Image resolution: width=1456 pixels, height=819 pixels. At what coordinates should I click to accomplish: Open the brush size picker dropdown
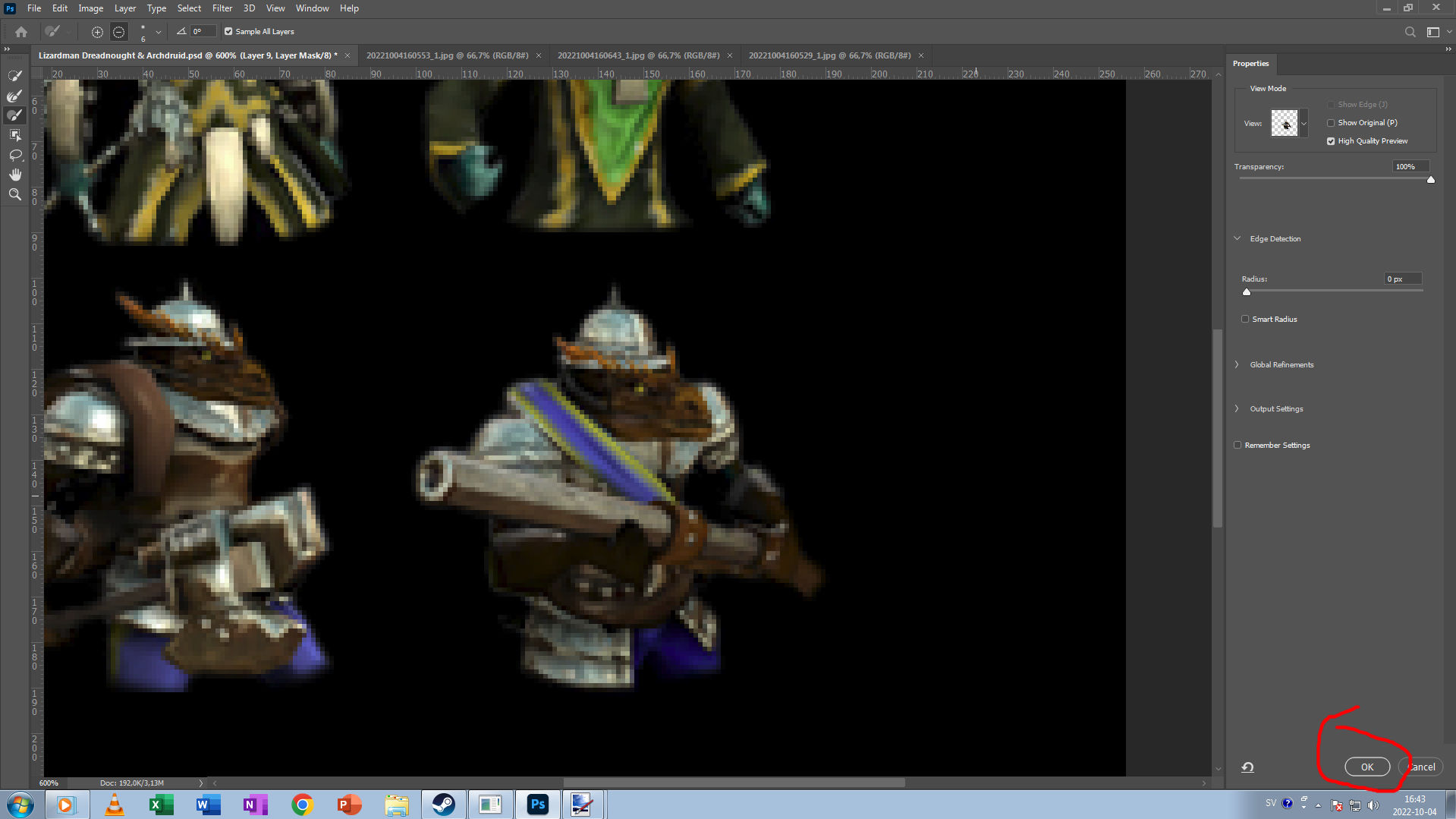[x=159, y=32]
